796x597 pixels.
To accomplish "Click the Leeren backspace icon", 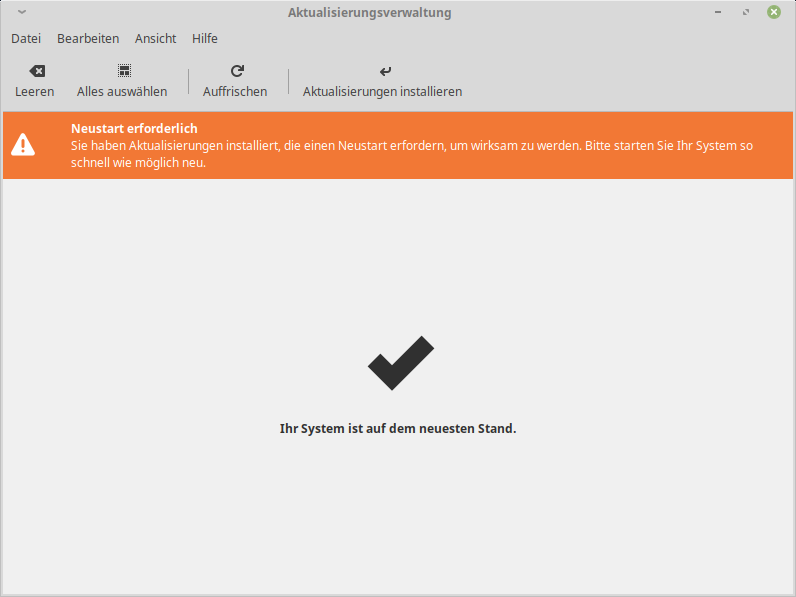I will (36, 71).
